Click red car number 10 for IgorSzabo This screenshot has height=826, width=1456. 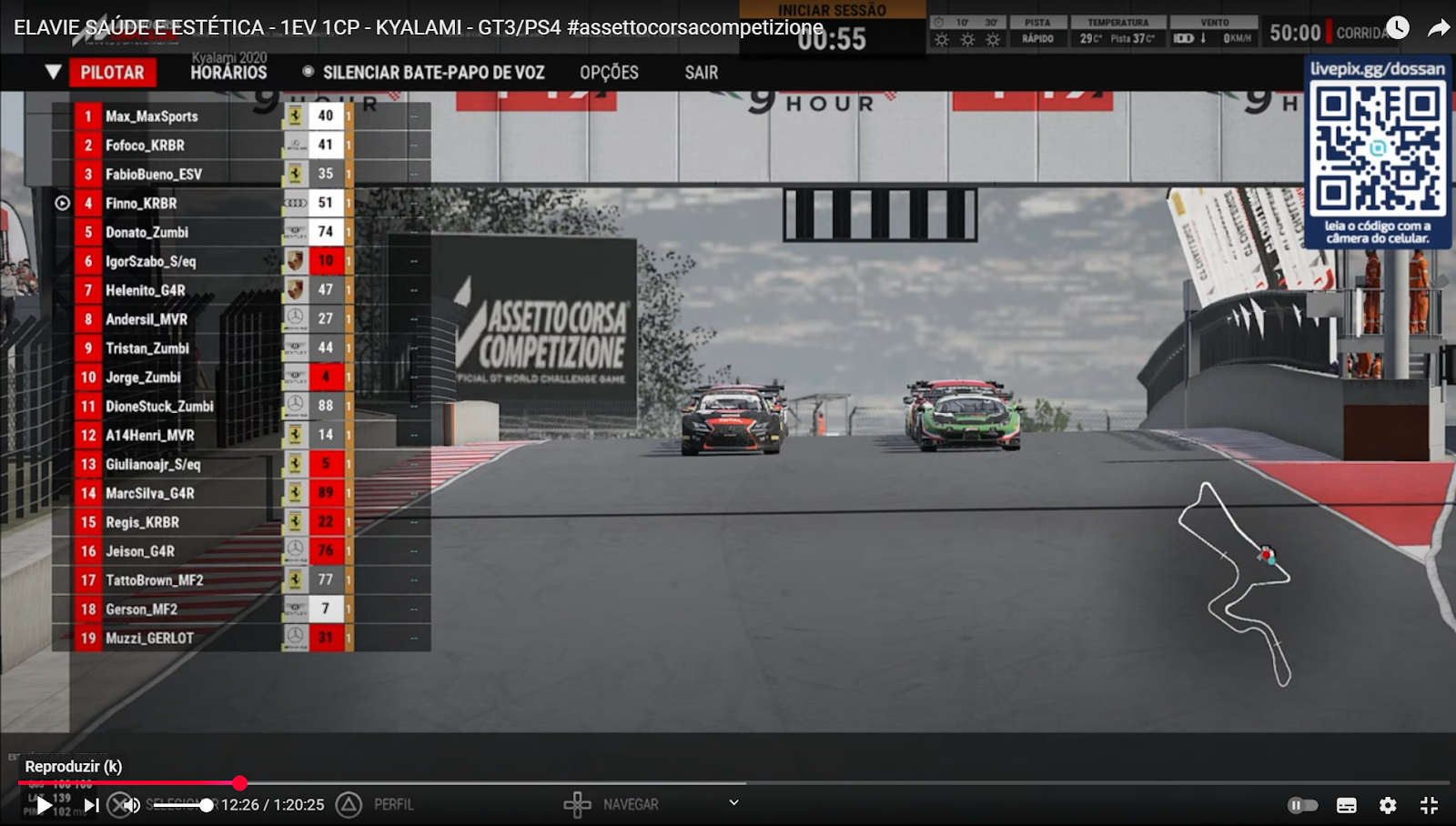click(326, 261)
